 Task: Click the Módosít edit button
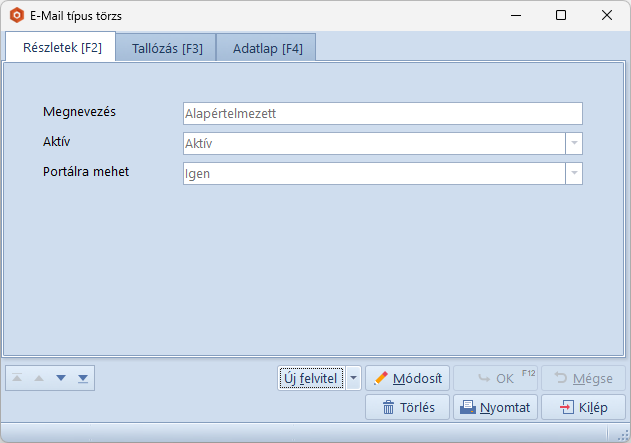[407, 378]
